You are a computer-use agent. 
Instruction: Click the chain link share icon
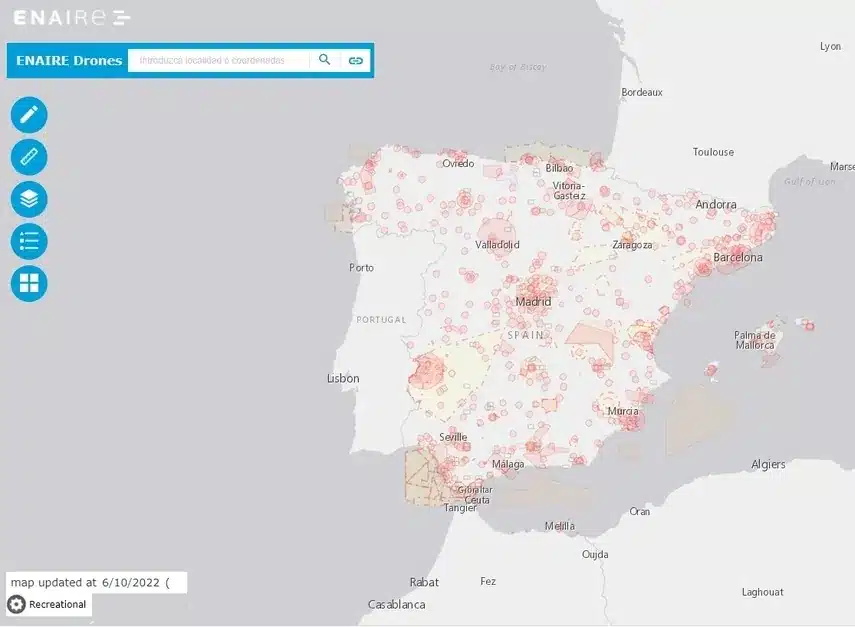click(x=355, y=60)
